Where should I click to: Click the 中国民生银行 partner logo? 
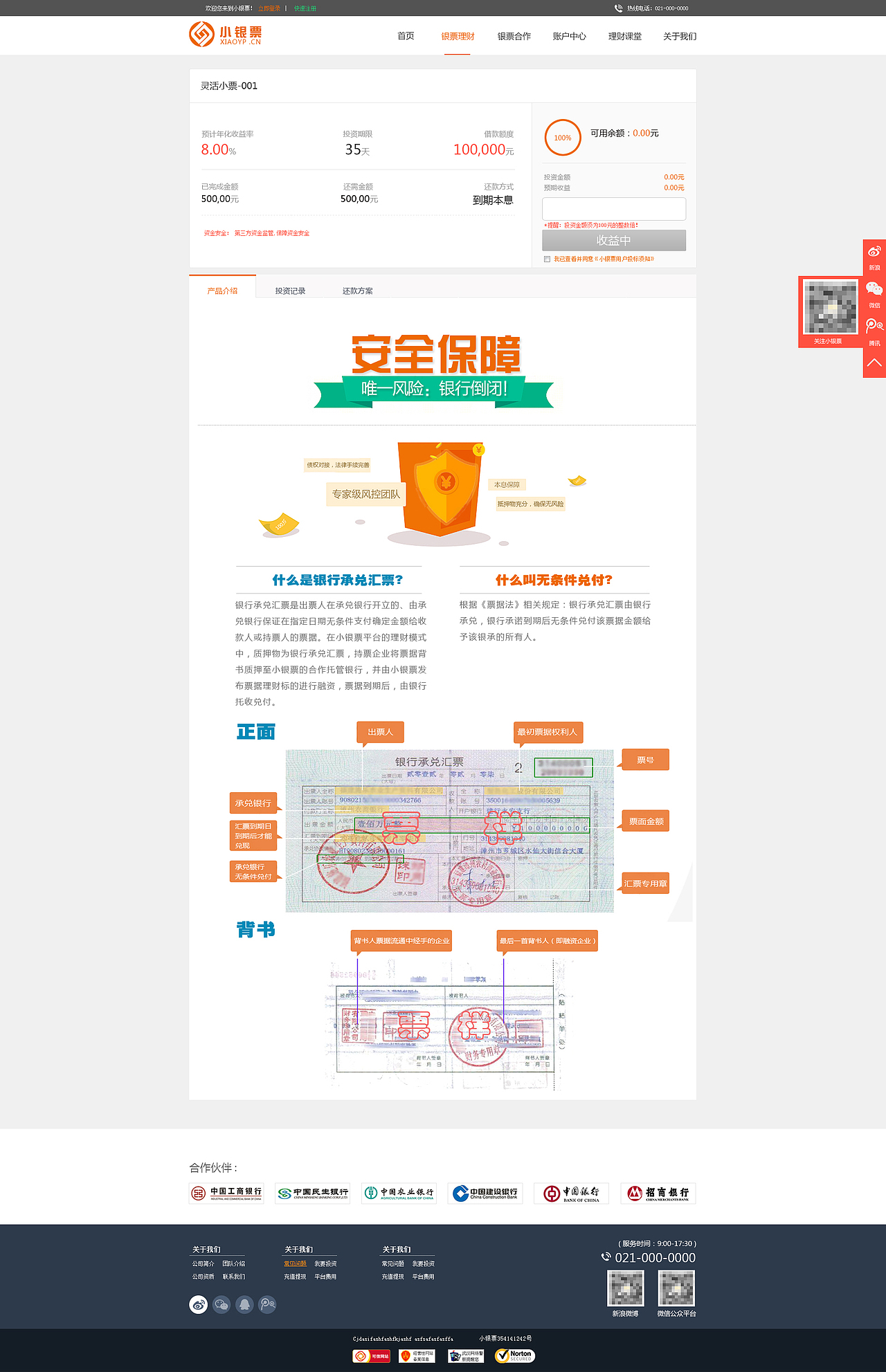[313, 1193]
